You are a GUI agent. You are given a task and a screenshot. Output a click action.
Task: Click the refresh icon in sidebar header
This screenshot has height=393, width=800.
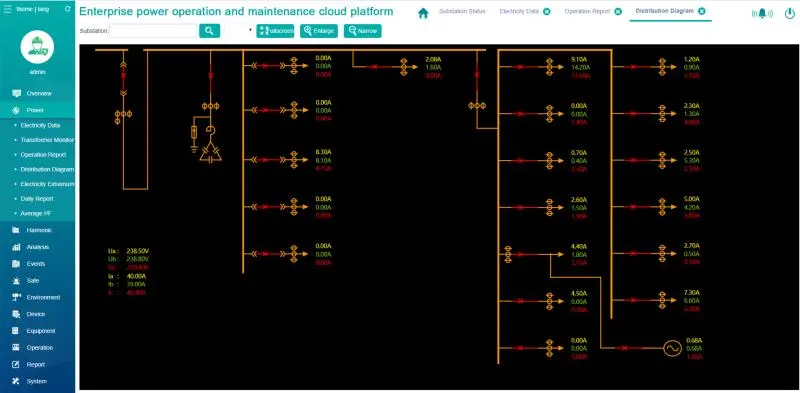[68, 9]
